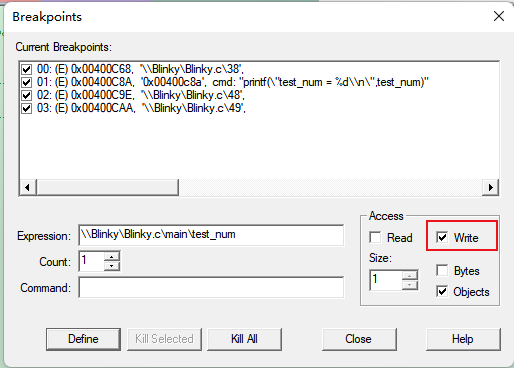514x368 pixels.
Task: Check the Bytes size option
Action: coord(442,270)
